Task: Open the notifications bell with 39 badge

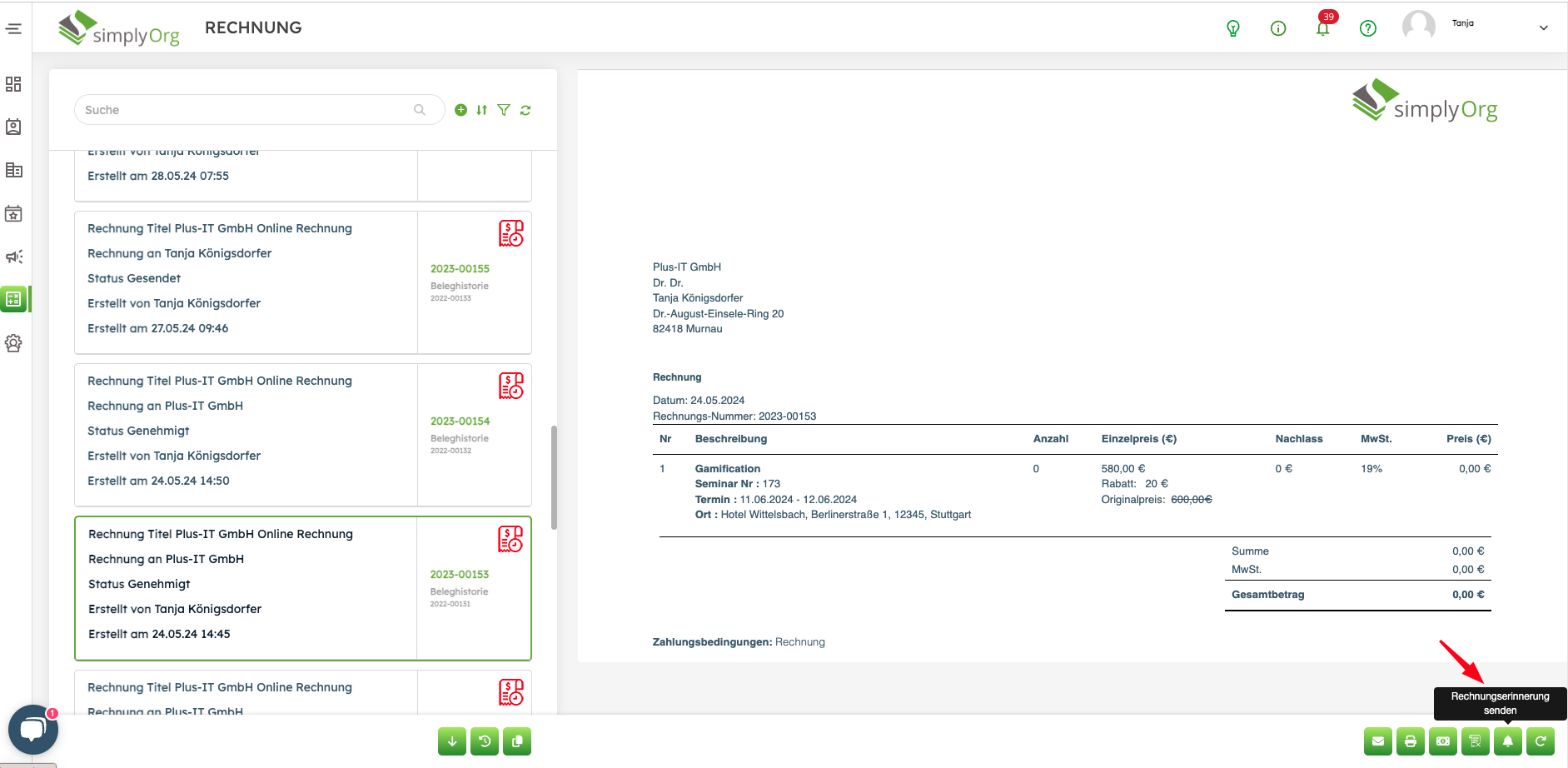Action: (x=1322, y=28)
